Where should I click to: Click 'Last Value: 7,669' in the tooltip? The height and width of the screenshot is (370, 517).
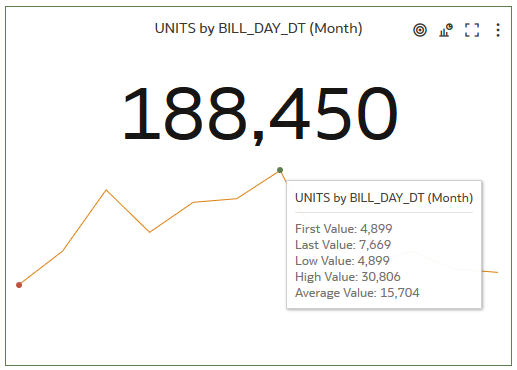pyautogui.click(x=343, y=245)
